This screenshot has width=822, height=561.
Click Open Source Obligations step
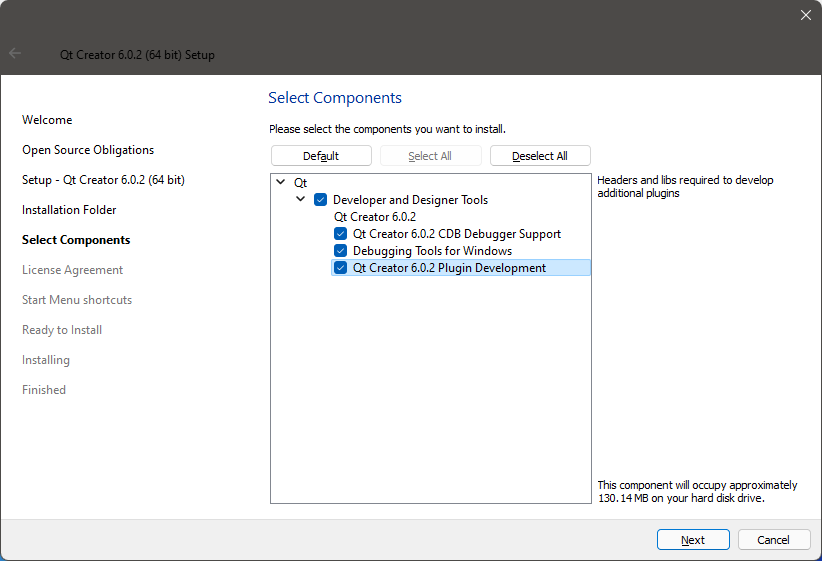(x=88, y=150)
